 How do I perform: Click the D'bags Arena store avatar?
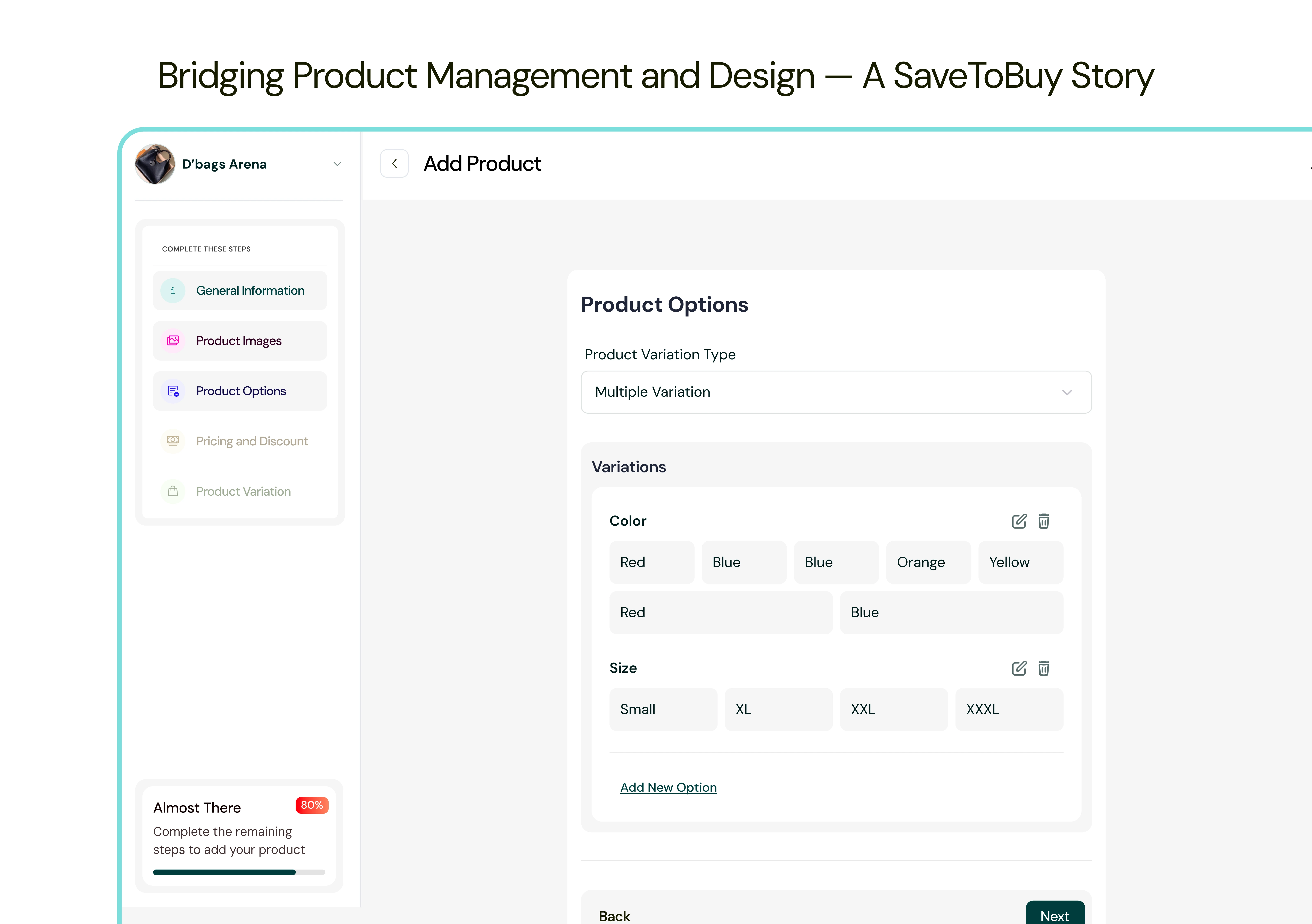[154, 164]
